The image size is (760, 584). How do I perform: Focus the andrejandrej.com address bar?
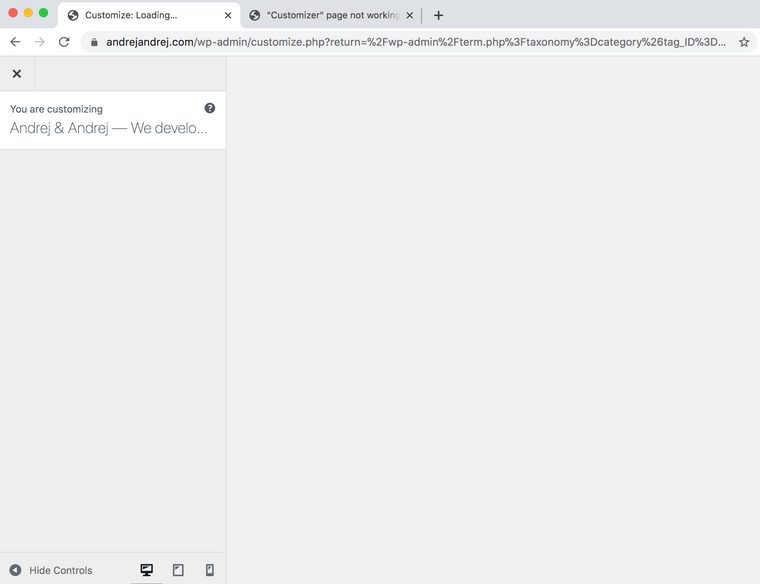tap(400, 42)
